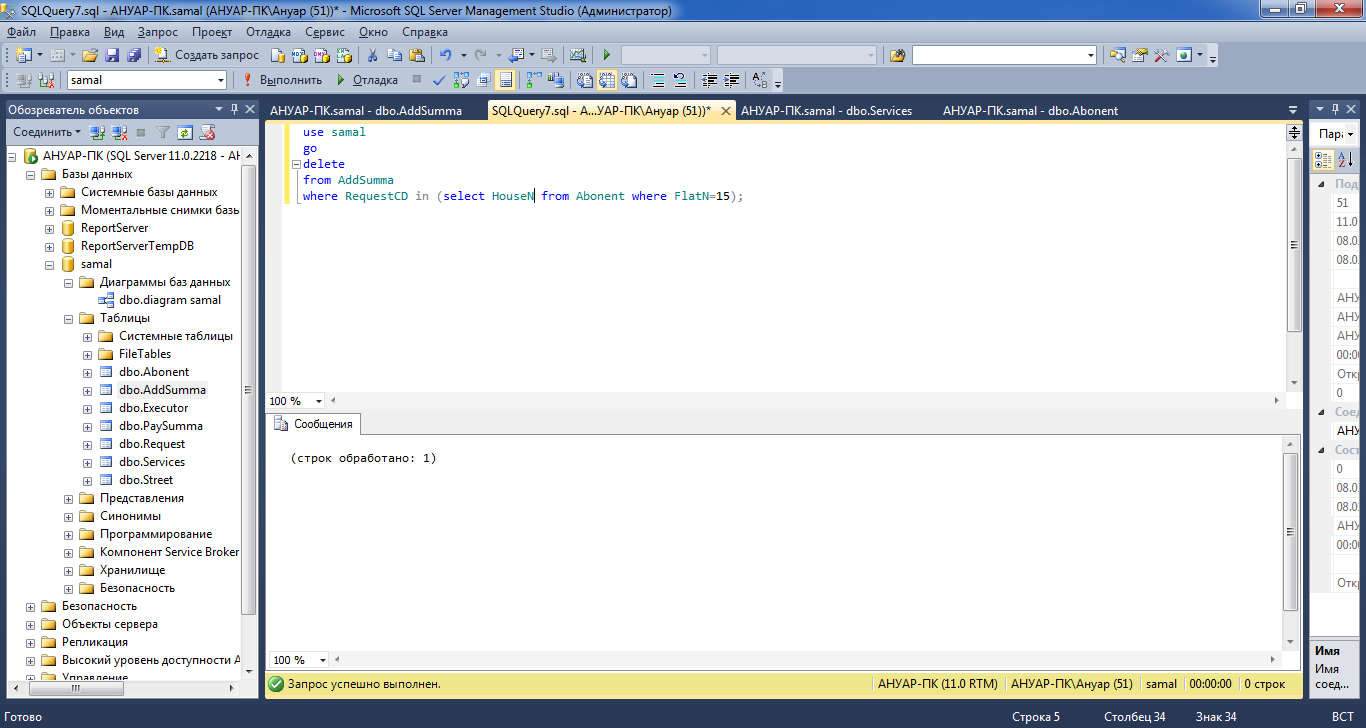Viewport: 1366px width, 728px height.
Task: Switch to dbo.Services tab
Action: (826, 111)
